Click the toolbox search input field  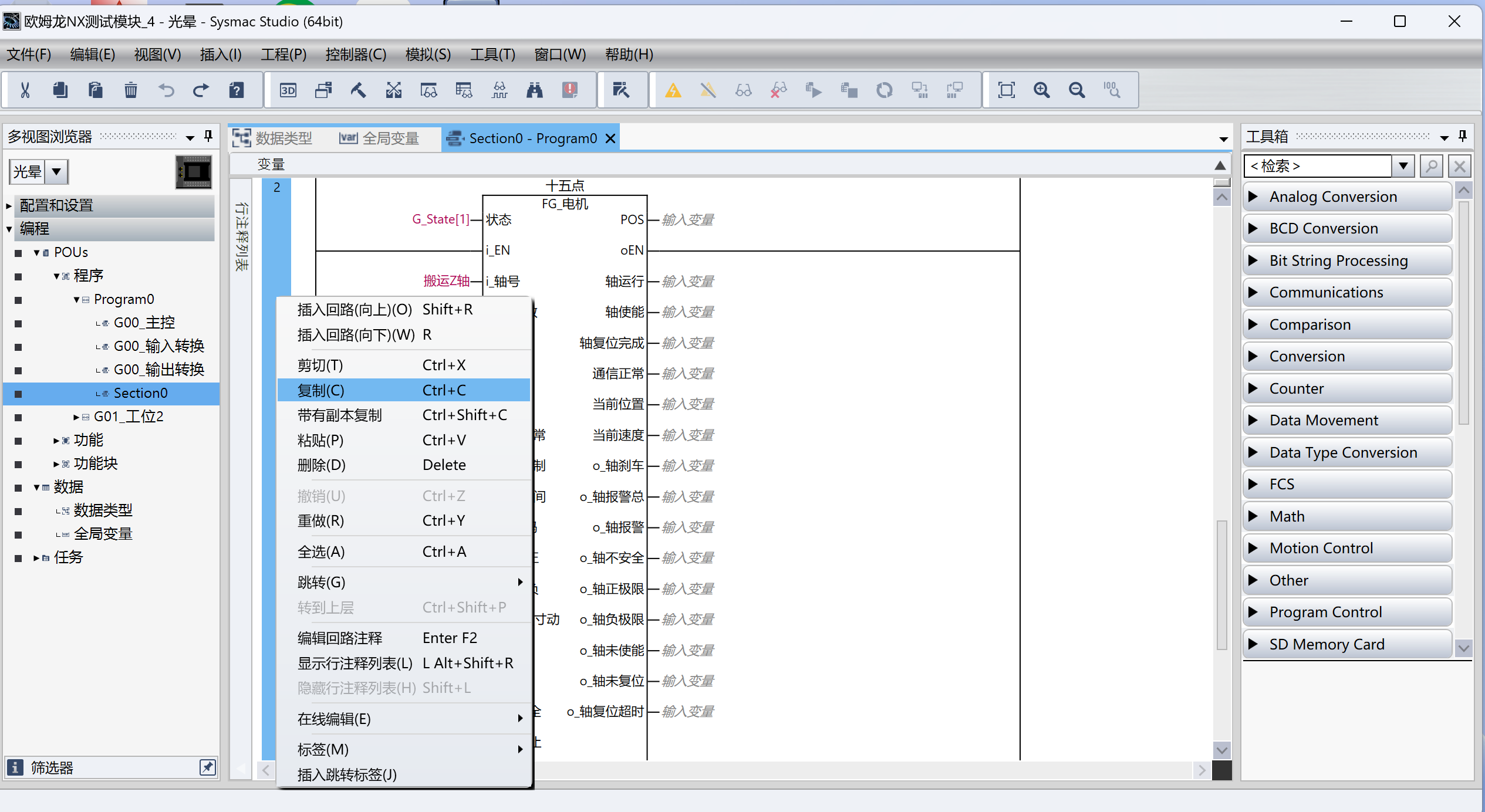pyautogui.click(x=1318, y=167)
